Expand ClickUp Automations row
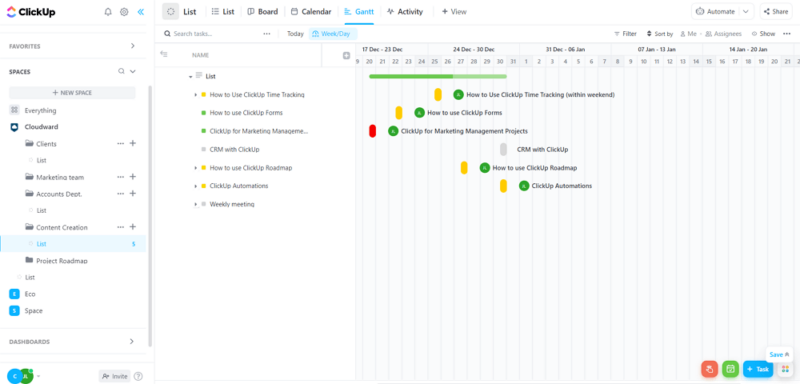Viewport: 800px width, 384px height. (x=195, y=186)
